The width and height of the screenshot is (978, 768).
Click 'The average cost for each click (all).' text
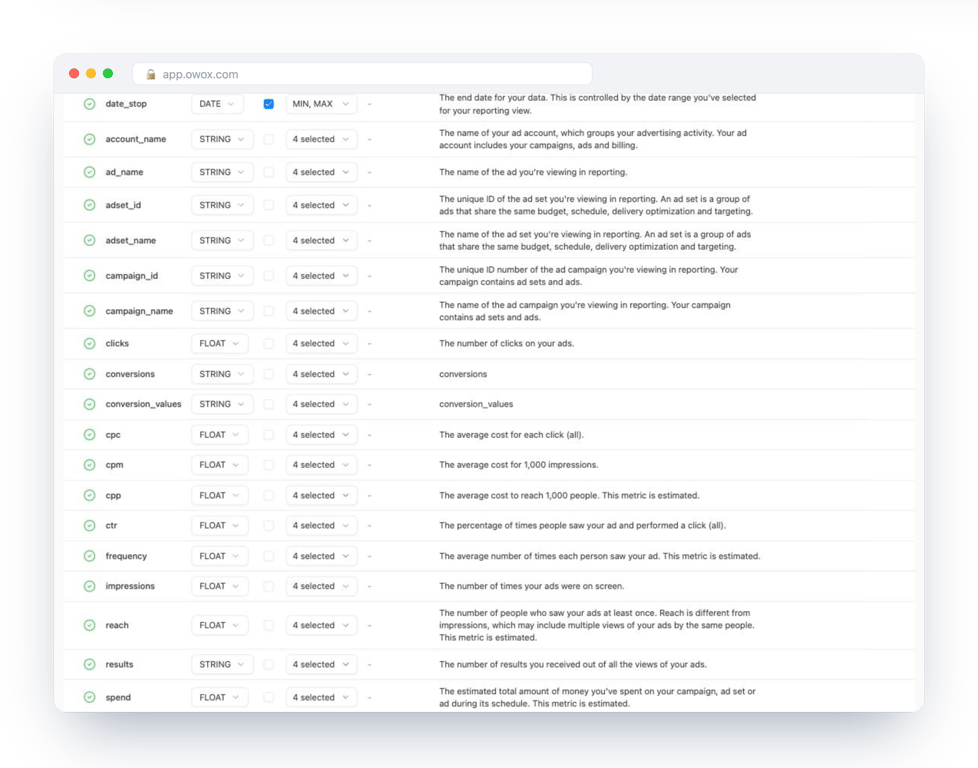[511, 434]
